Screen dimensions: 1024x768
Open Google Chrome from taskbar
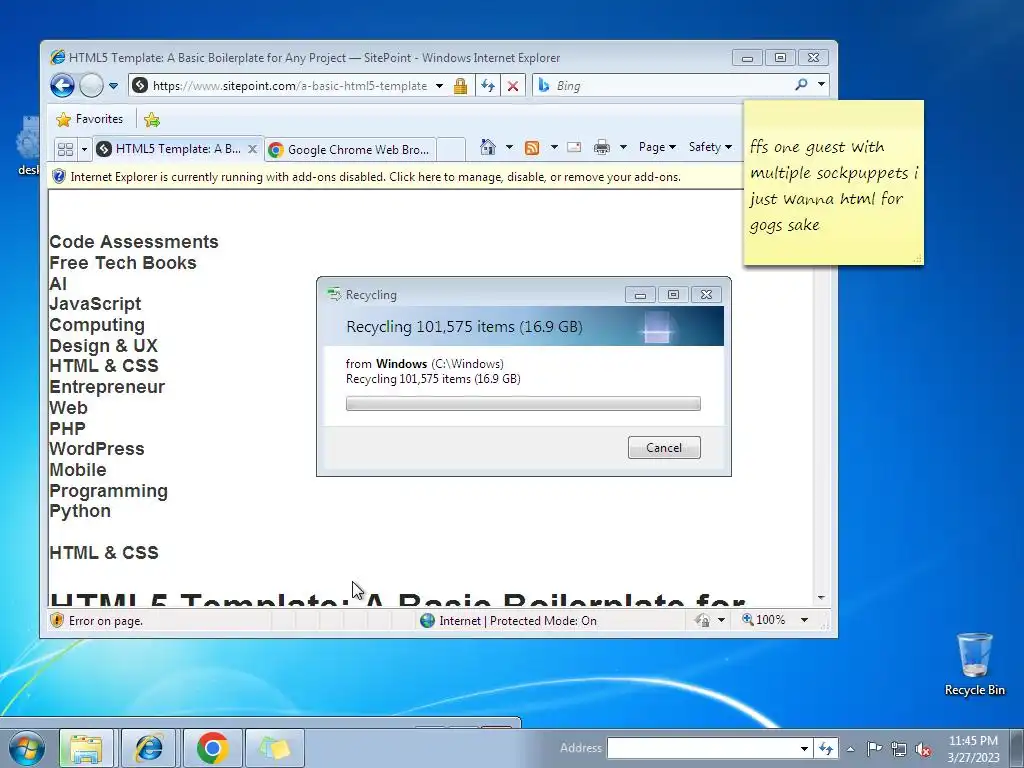point(212,748)
